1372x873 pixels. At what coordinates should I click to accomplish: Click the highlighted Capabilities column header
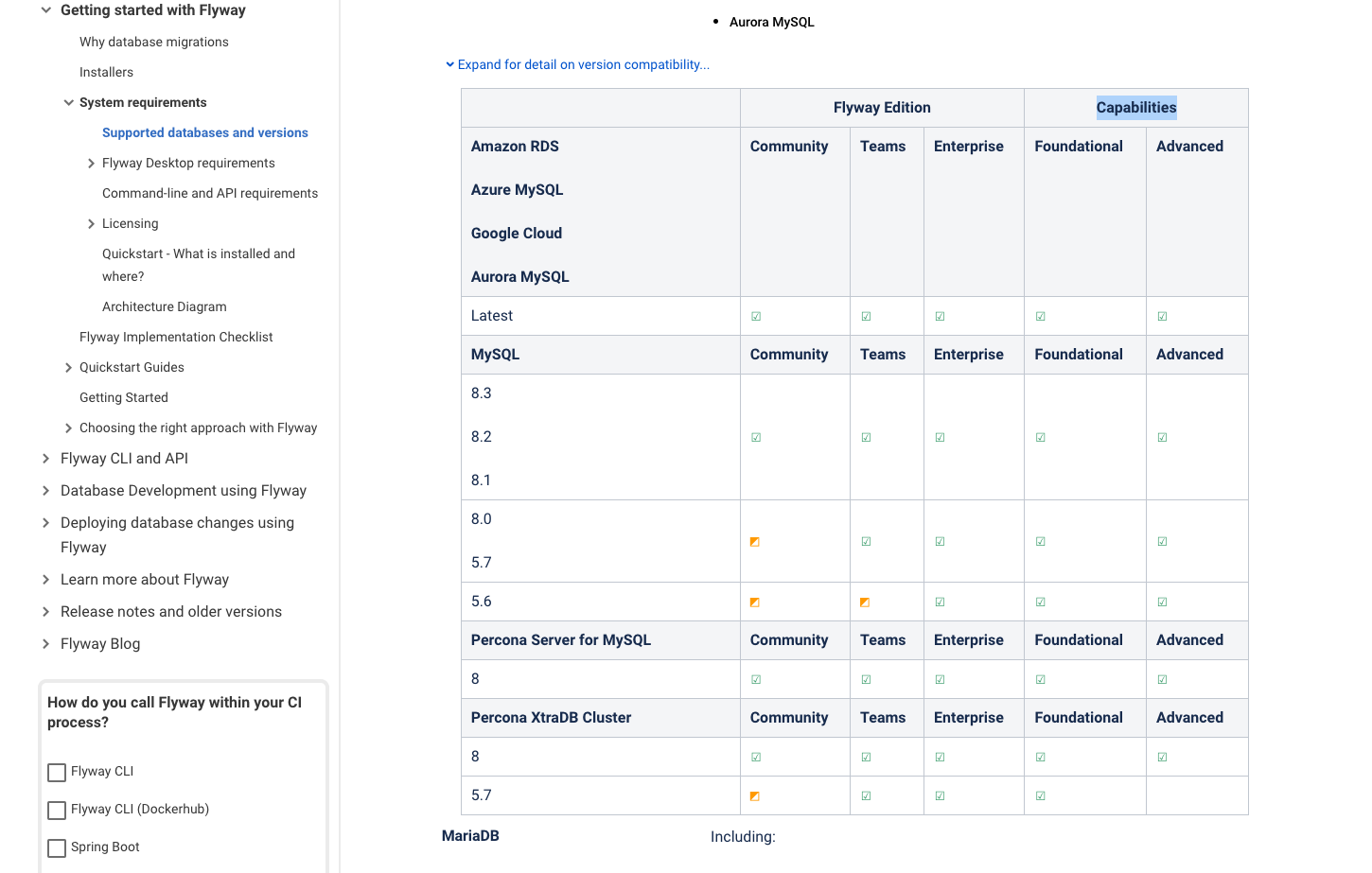coord(1135,108)
